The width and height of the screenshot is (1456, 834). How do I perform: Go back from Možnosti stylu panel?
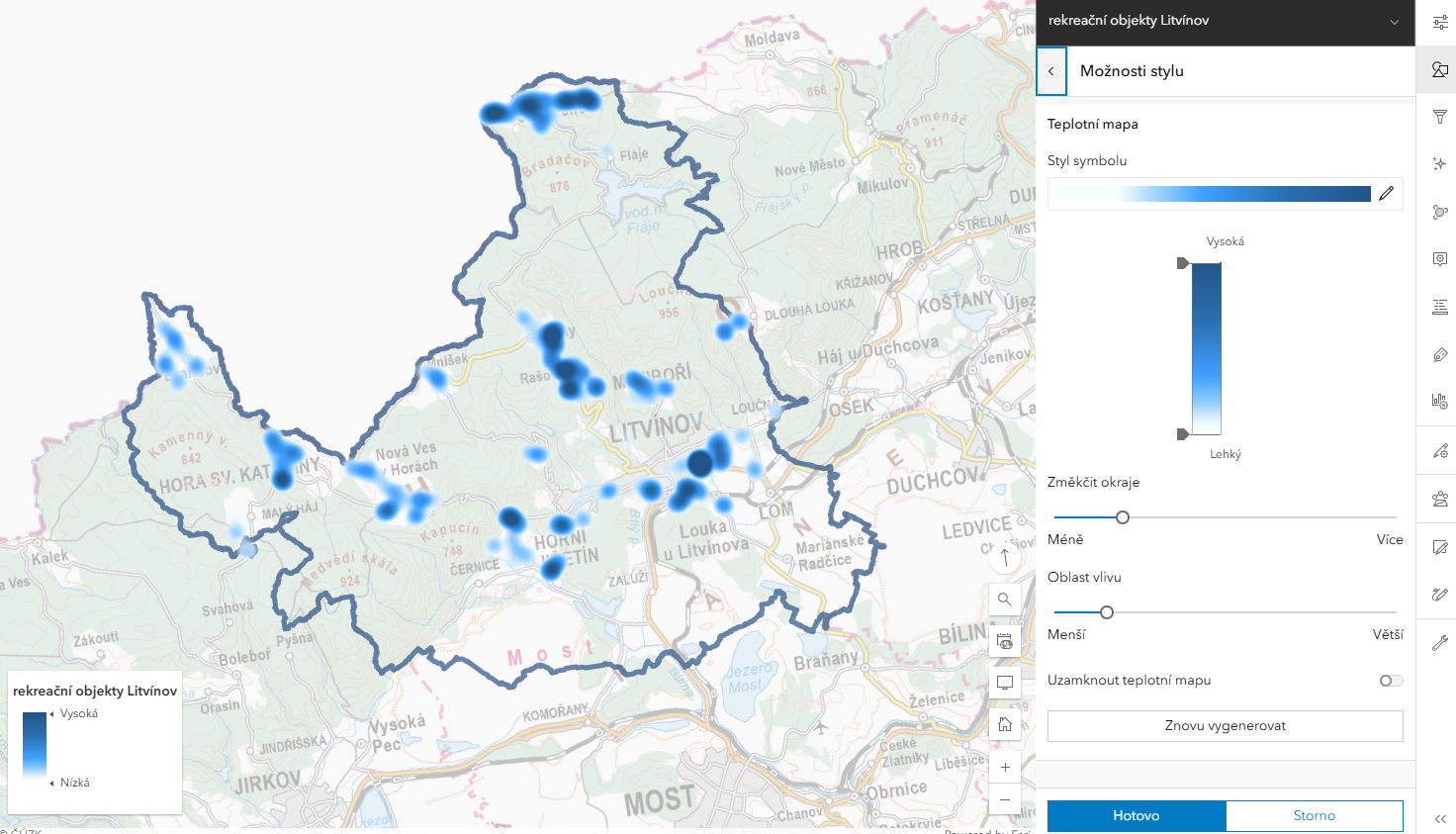(1051, 71)
